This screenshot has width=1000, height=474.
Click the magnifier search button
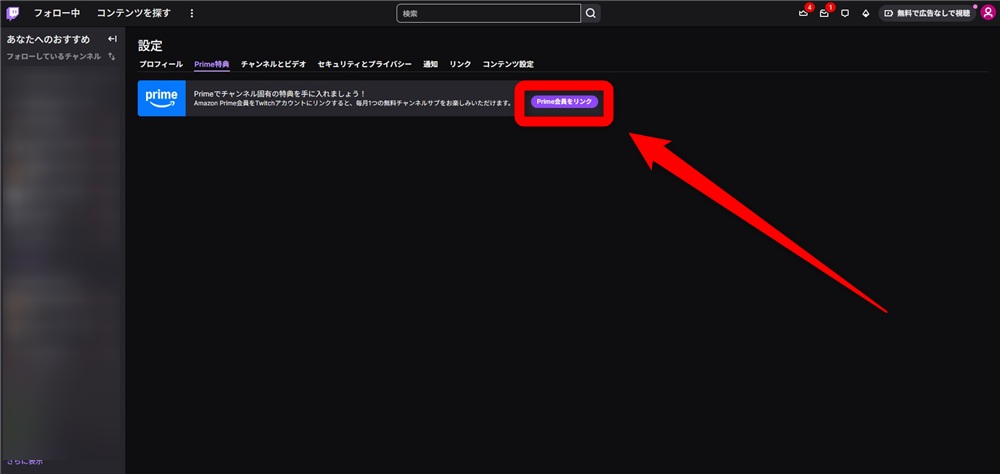click(591, 13)
